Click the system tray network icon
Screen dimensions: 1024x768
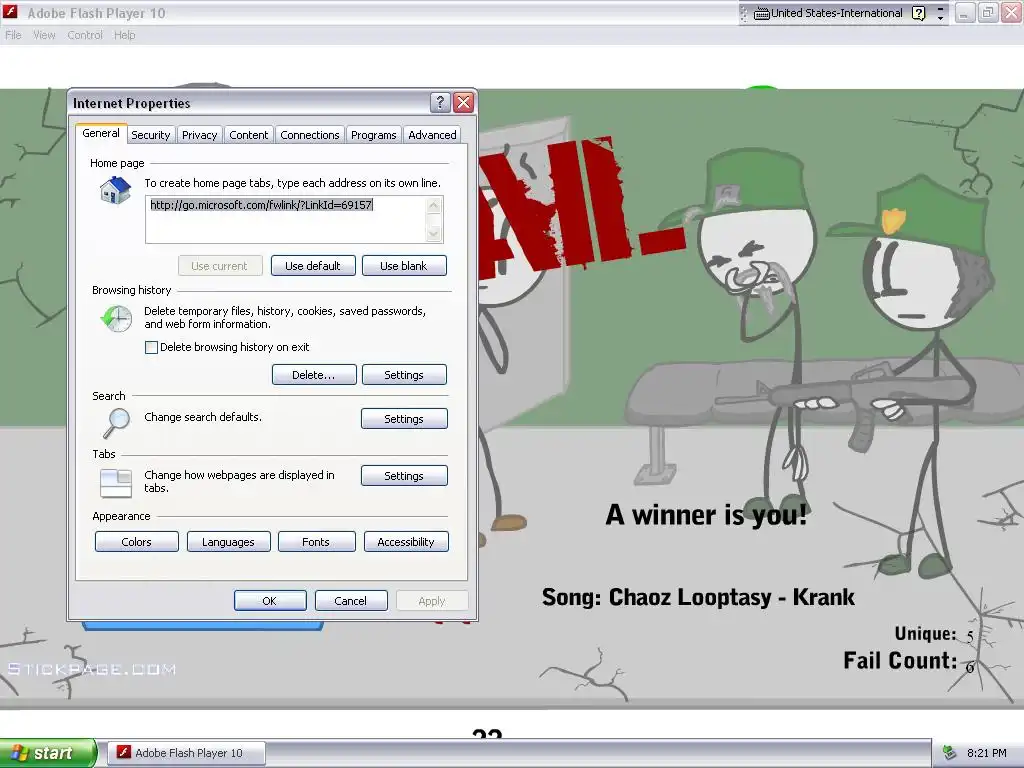[x=950, y=753]
